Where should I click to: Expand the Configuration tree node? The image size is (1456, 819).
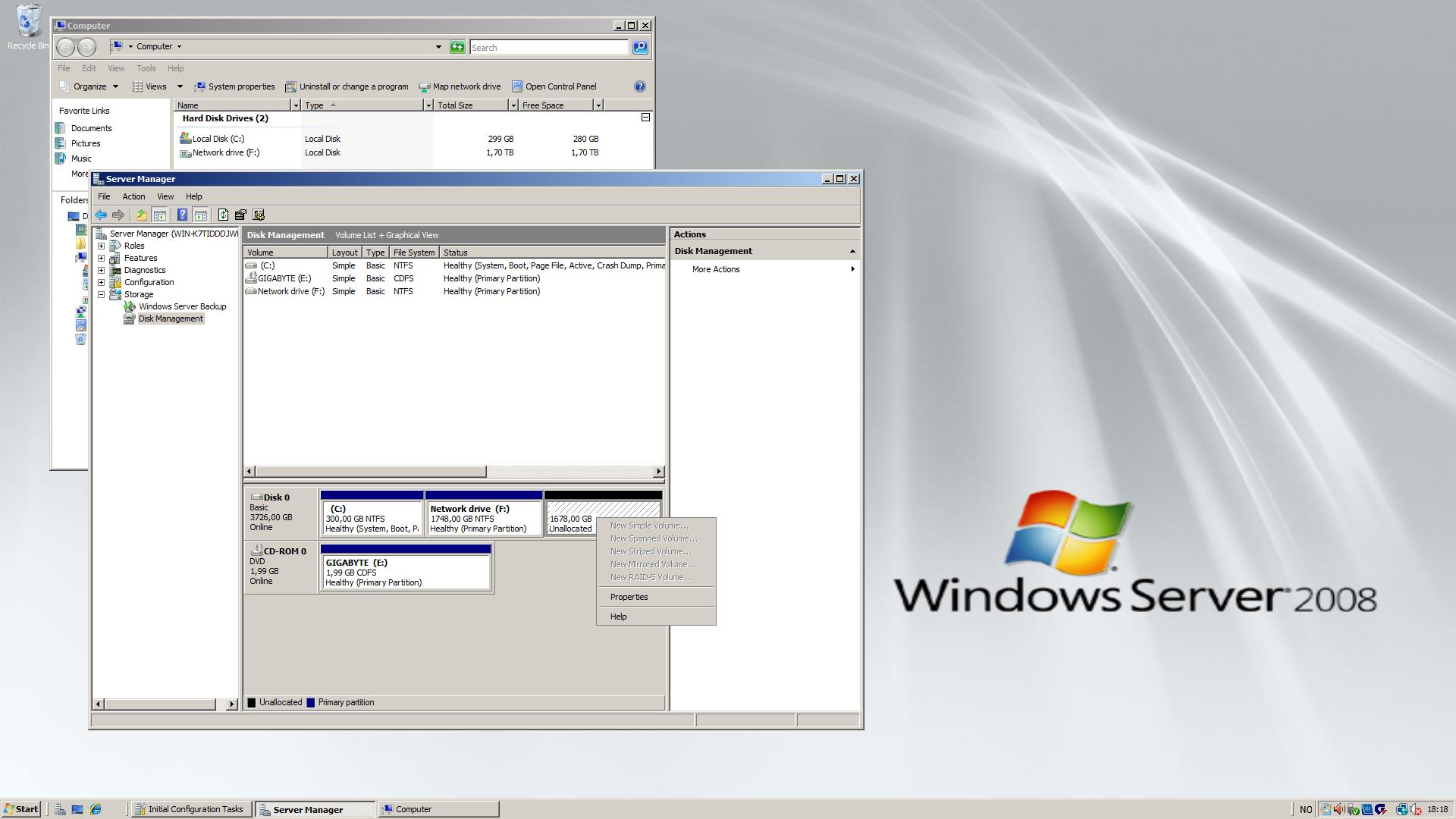tap(102, 282)
